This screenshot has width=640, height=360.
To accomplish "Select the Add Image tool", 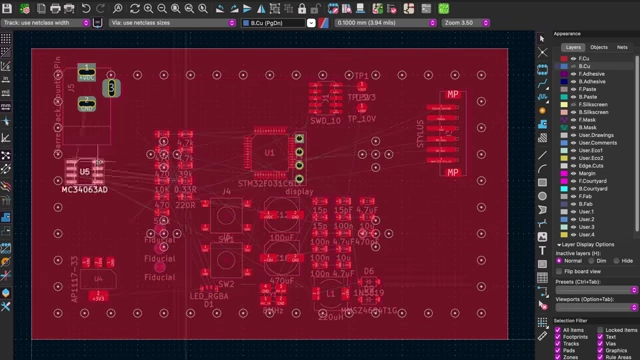I will click(x=542, y=237).
